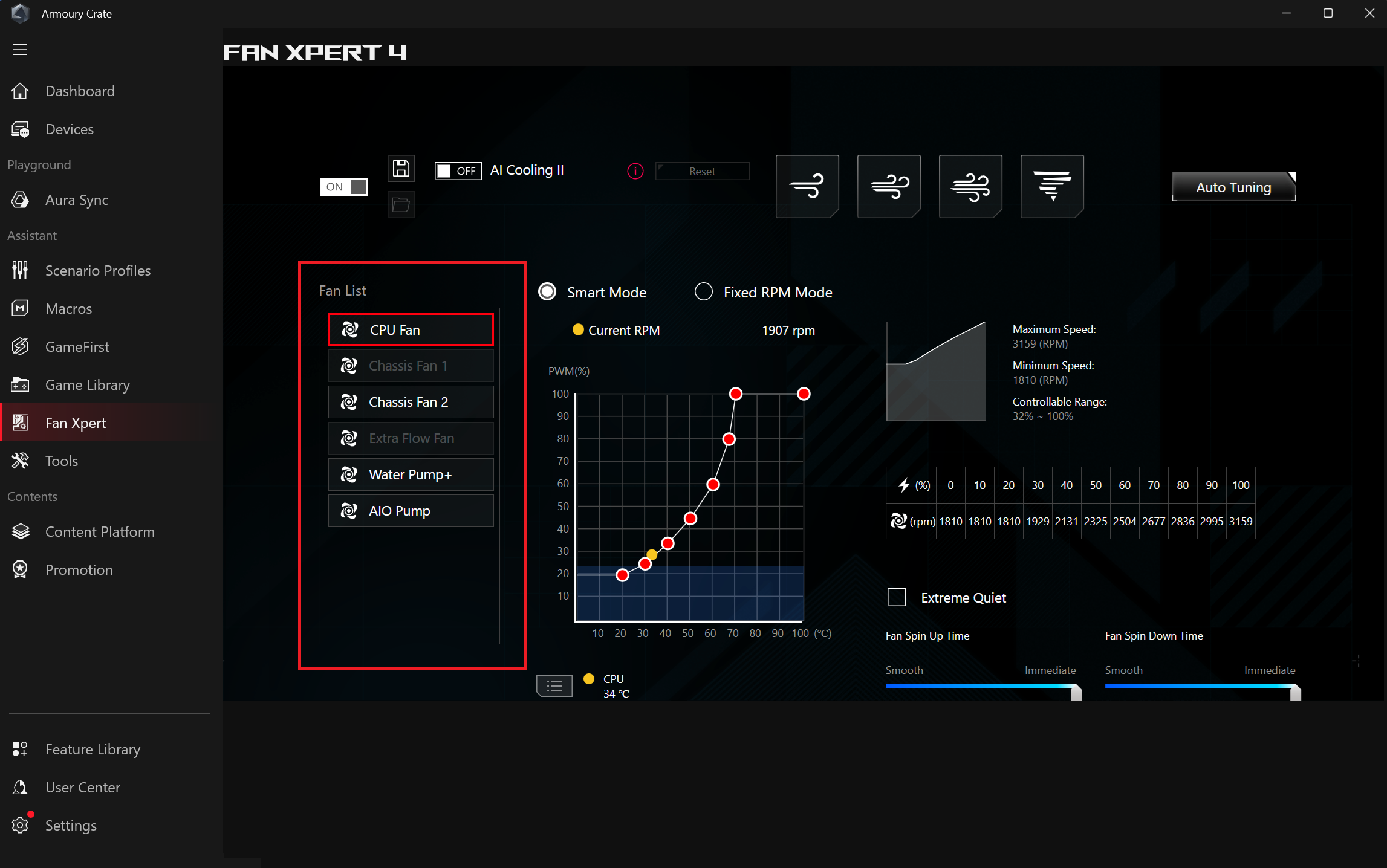This screenshot has height=868, width=1387.
Task: Toggle the Fan Xpert ON switch
Action: (343, 187)
